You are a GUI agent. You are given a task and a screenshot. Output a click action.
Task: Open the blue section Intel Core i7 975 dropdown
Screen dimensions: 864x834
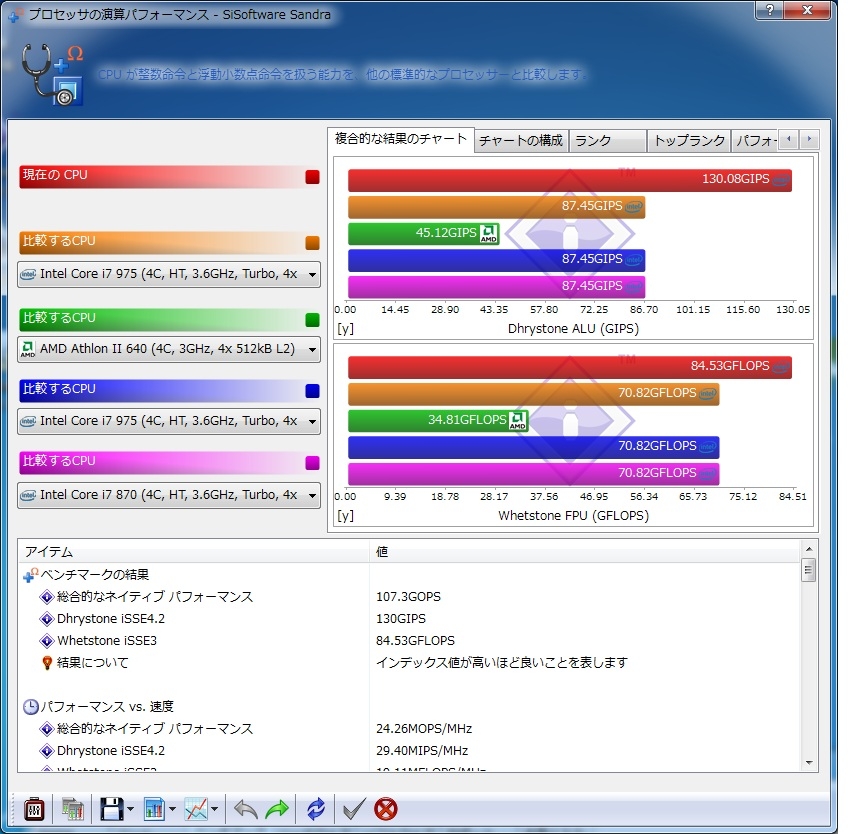pos(169,421)
